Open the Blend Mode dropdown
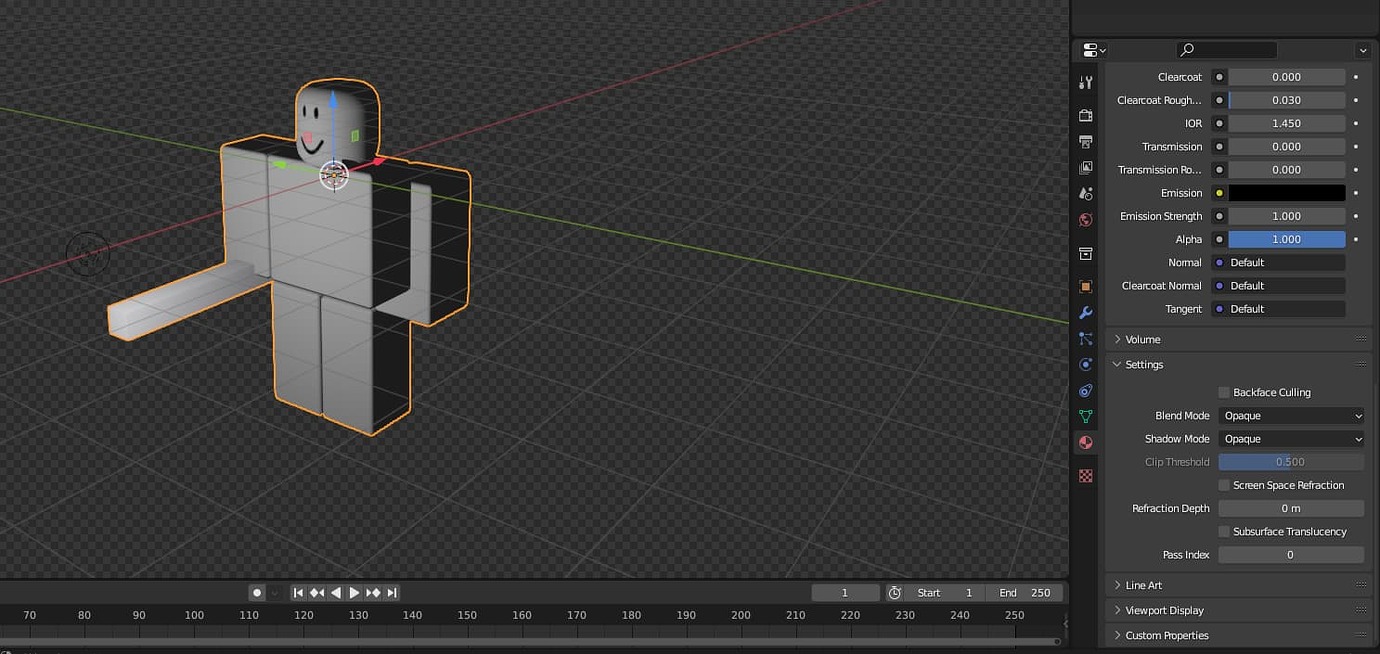Viewport: 1380px width, 654px height. coord(1291,416)
